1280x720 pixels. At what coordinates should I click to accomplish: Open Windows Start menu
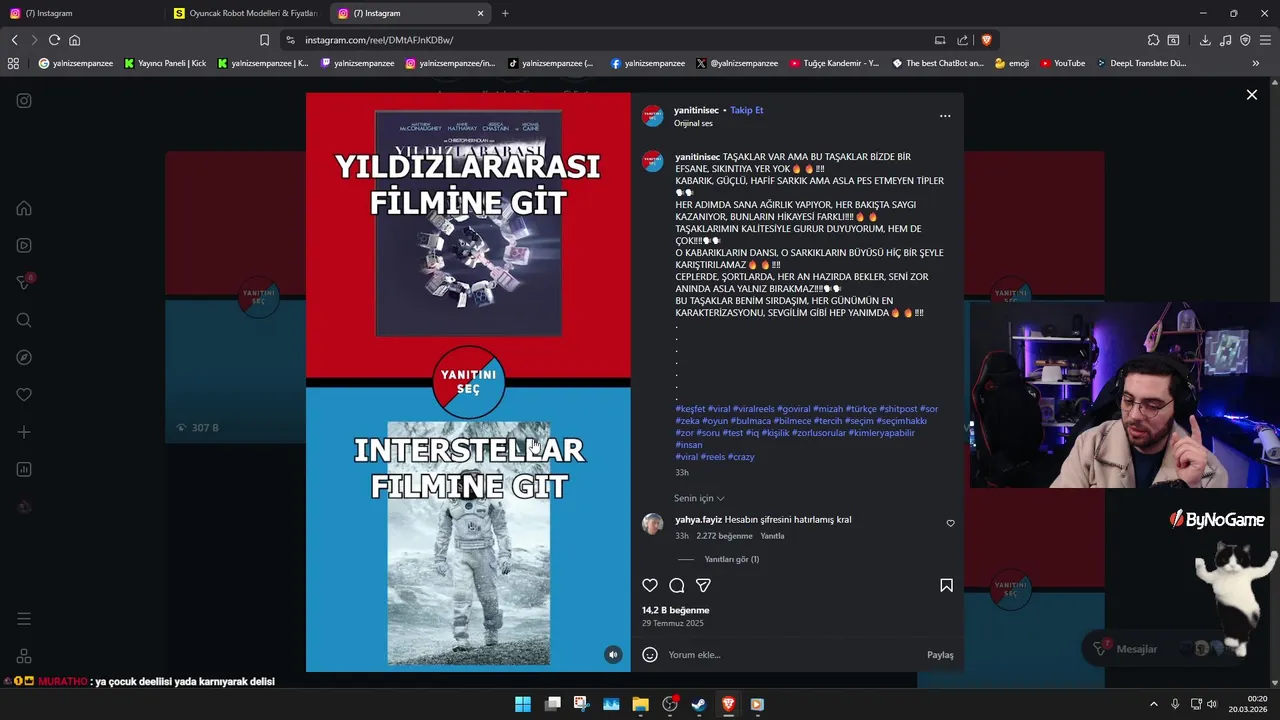[x=523, y=704]
